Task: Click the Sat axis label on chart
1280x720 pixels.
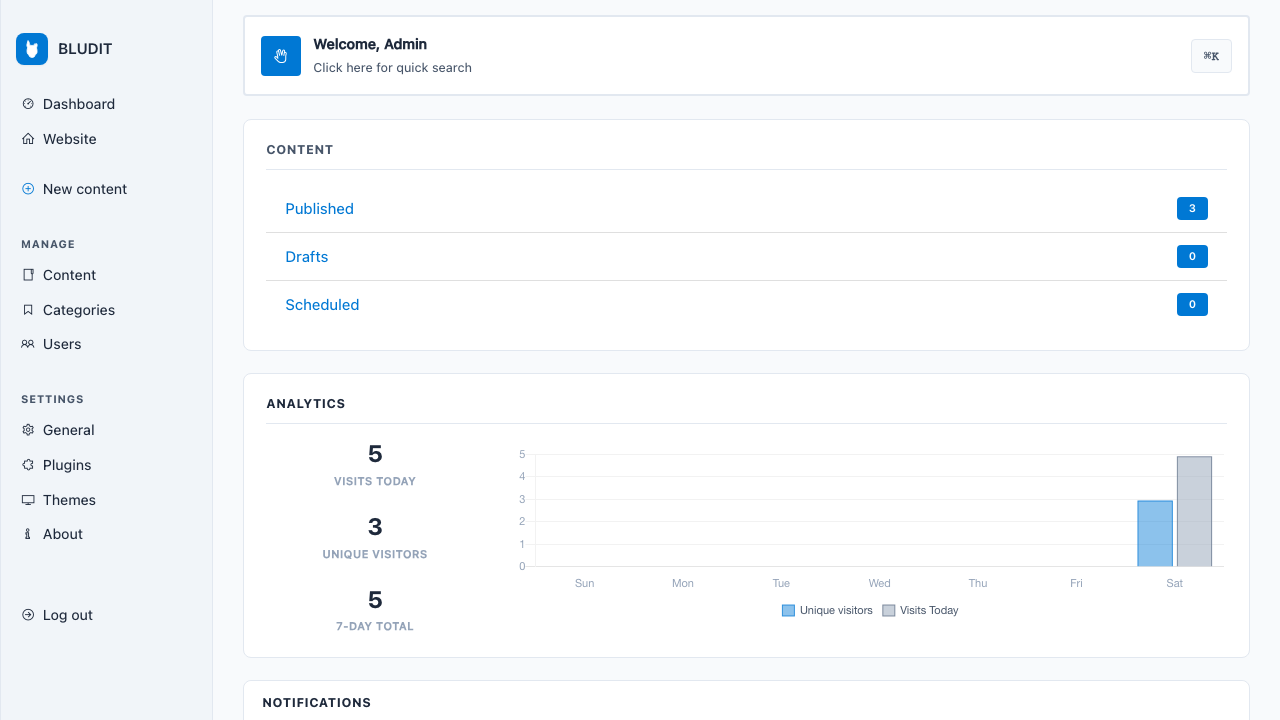Action: point(1174,583)
